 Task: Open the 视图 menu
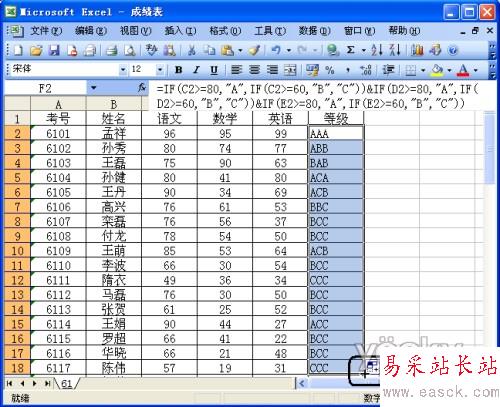tap(135, 31)
